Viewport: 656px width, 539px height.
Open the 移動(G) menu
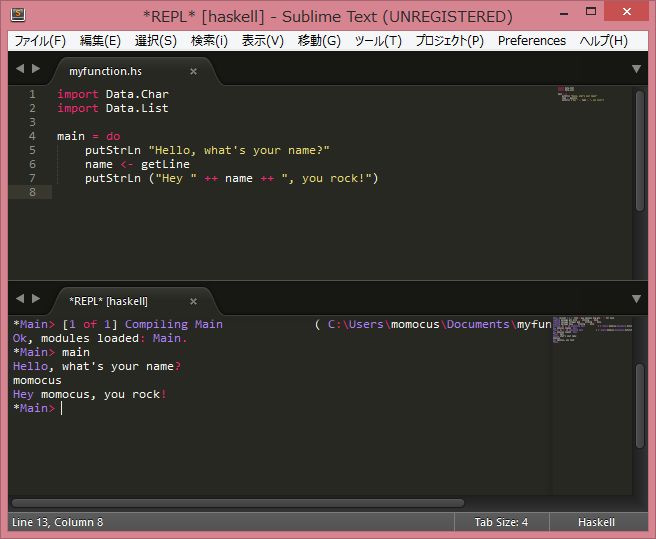pyautogui.click(x=319, y=41)
